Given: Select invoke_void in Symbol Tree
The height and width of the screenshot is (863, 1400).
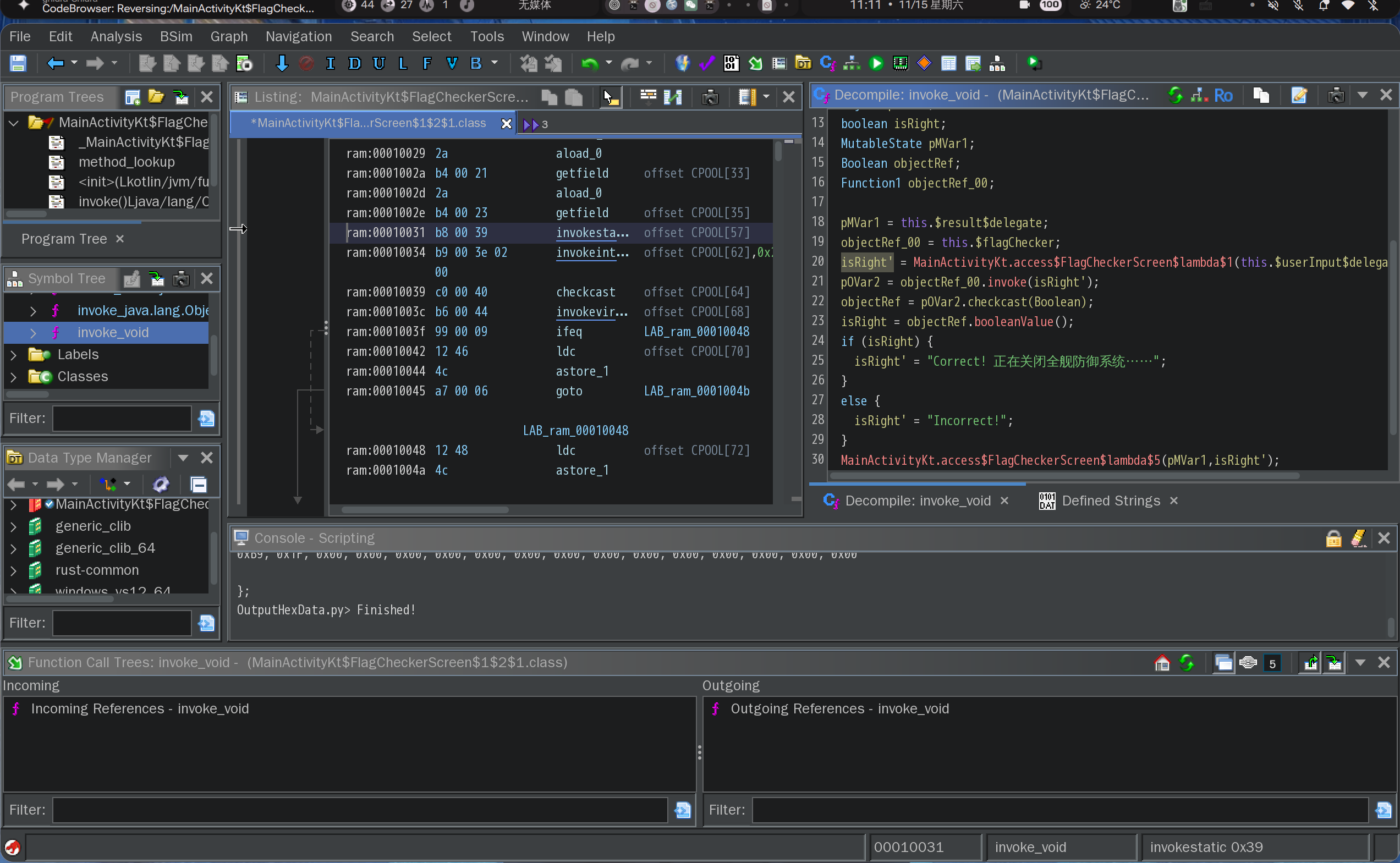Looking at the screenshot, I should click(113, 332).
